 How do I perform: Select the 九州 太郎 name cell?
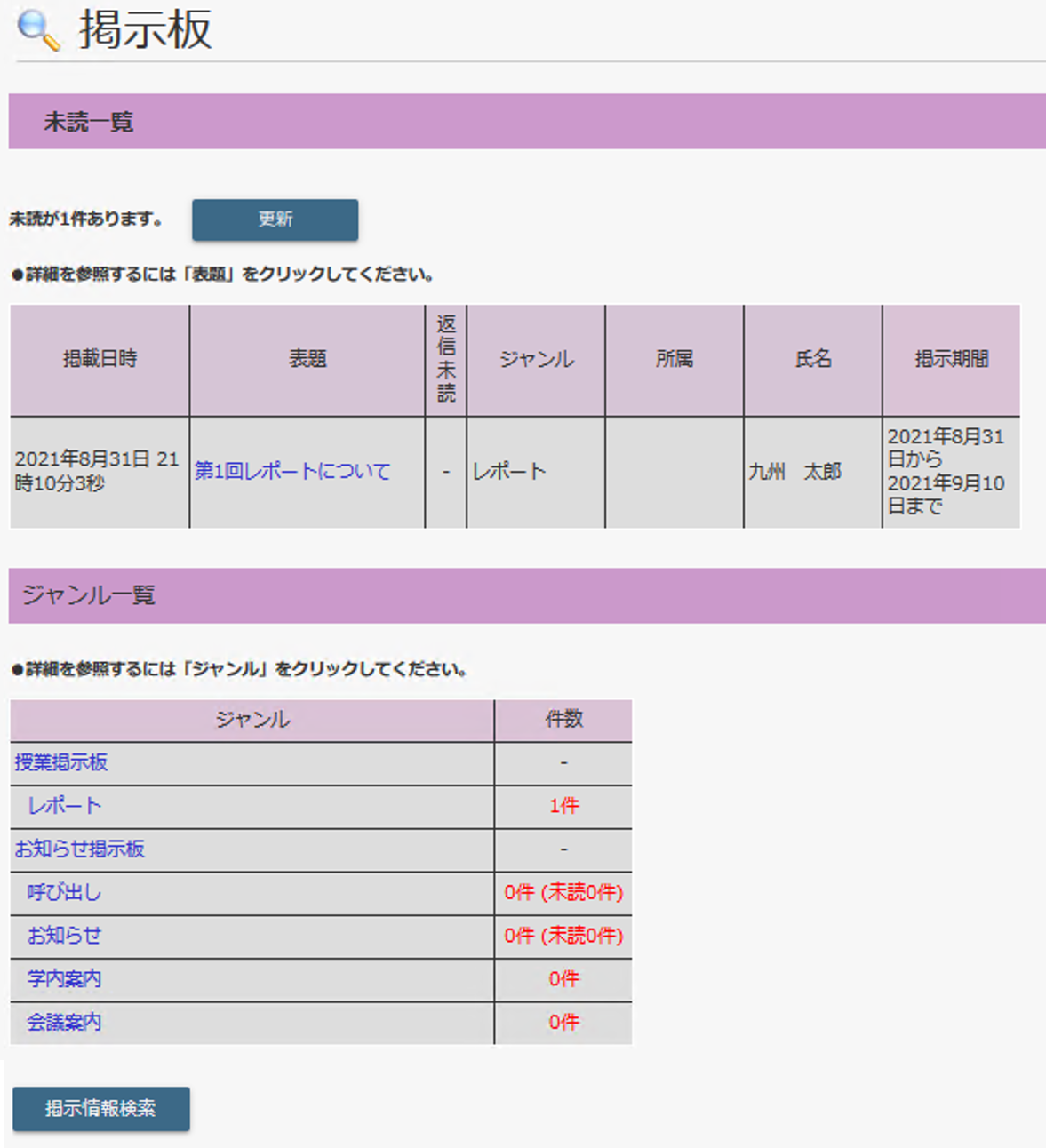(x=813, y=472)
